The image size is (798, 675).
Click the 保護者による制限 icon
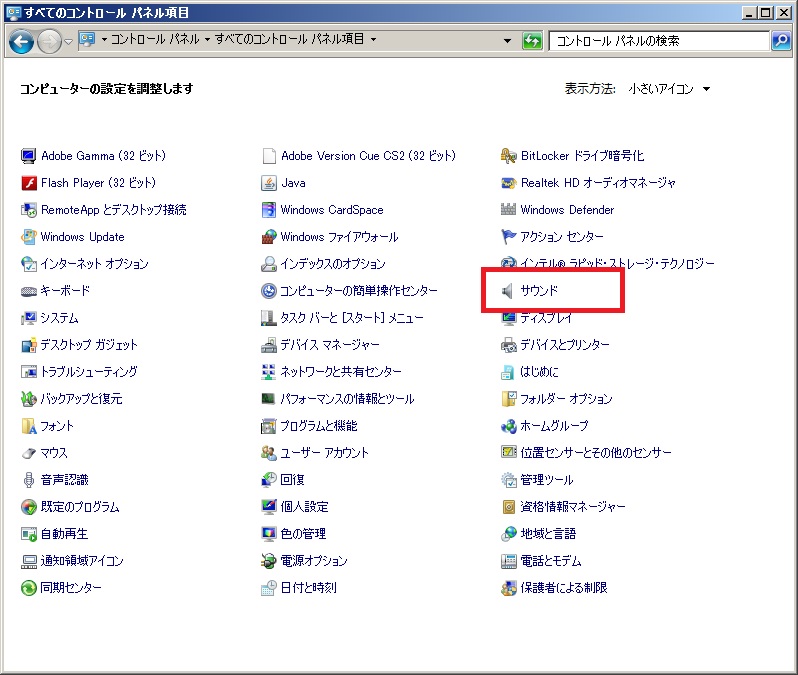508,588
